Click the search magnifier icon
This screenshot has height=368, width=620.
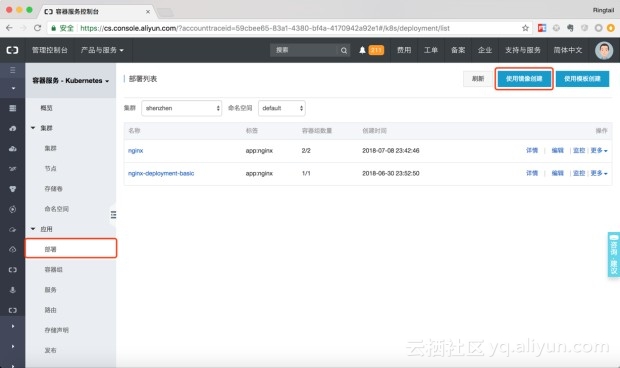pos(344,50)
